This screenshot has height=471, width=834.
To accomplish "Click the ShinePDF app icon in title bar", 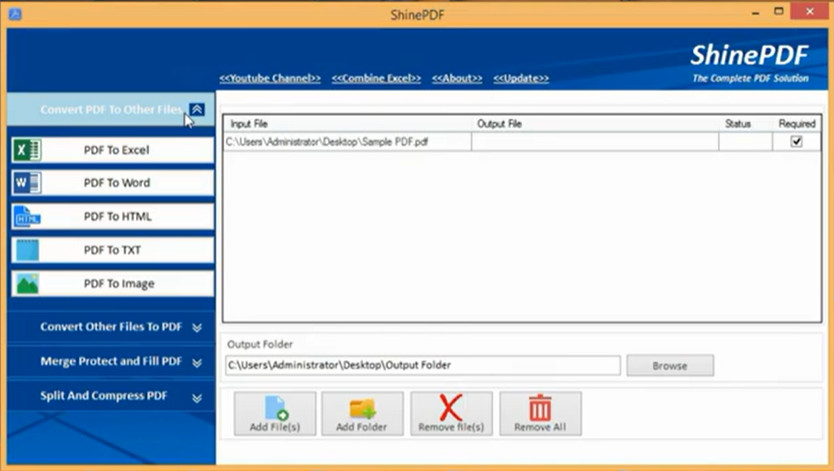I will (x=15, y=14).
